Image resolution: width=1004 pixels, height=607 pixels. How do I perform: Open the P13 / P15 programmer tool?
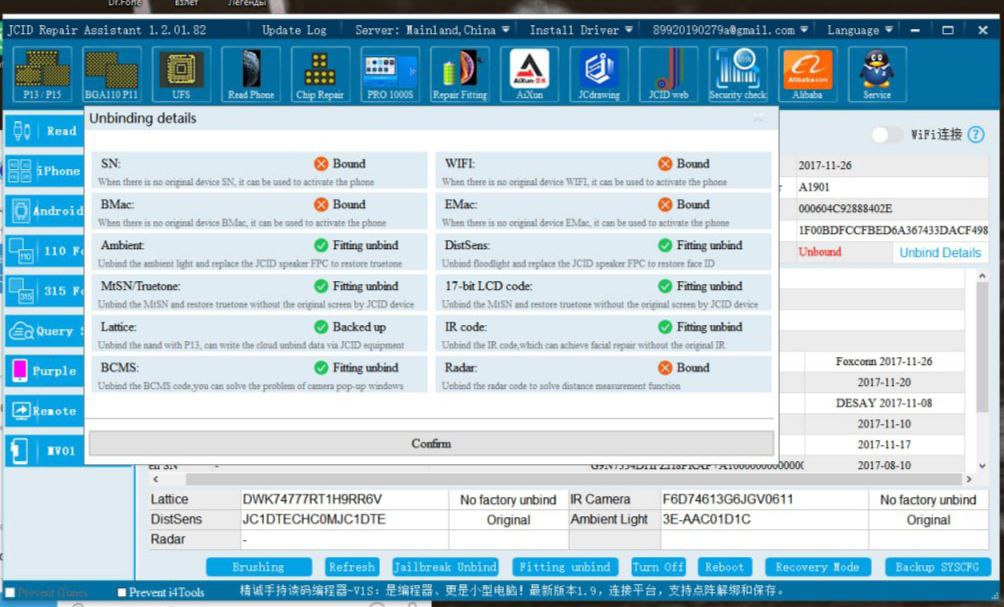pyautogui.click(x=42, y=74)
